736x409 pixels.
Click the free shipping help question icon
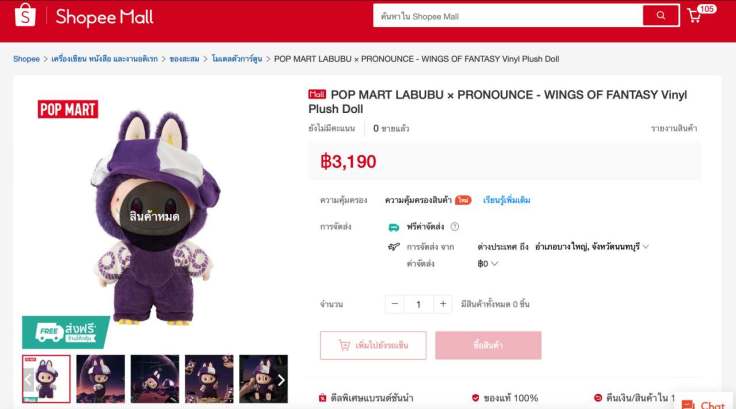(x=454, y=227)
